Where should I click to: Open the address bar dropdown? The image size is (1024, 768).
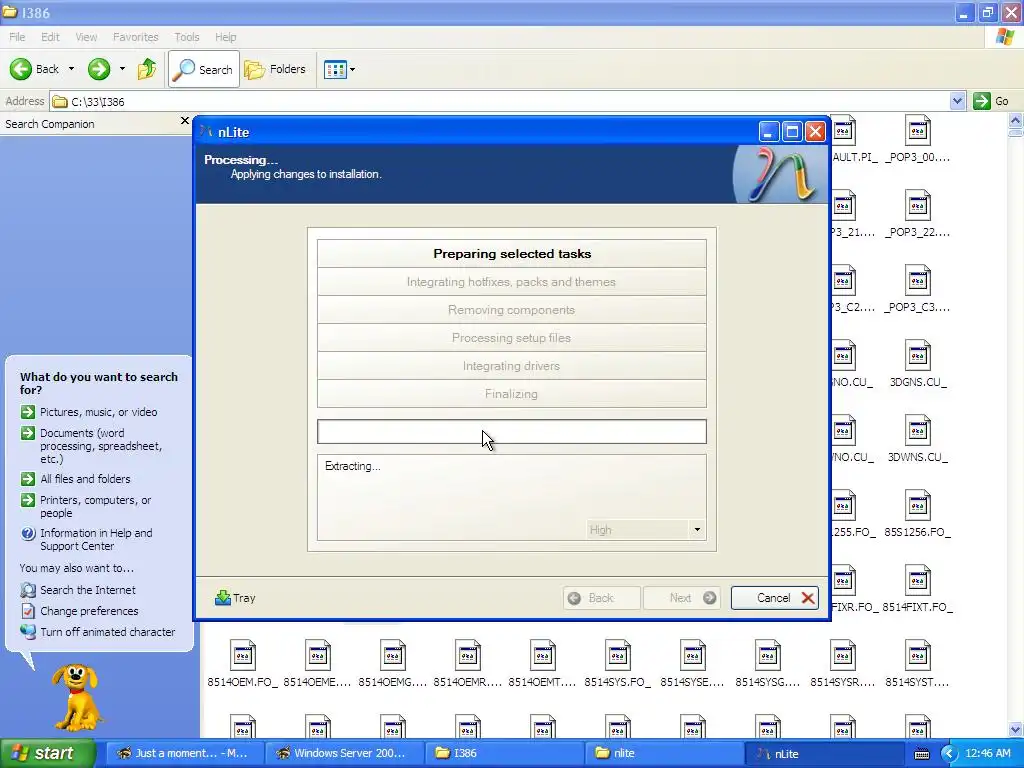[x=957, y=101]
